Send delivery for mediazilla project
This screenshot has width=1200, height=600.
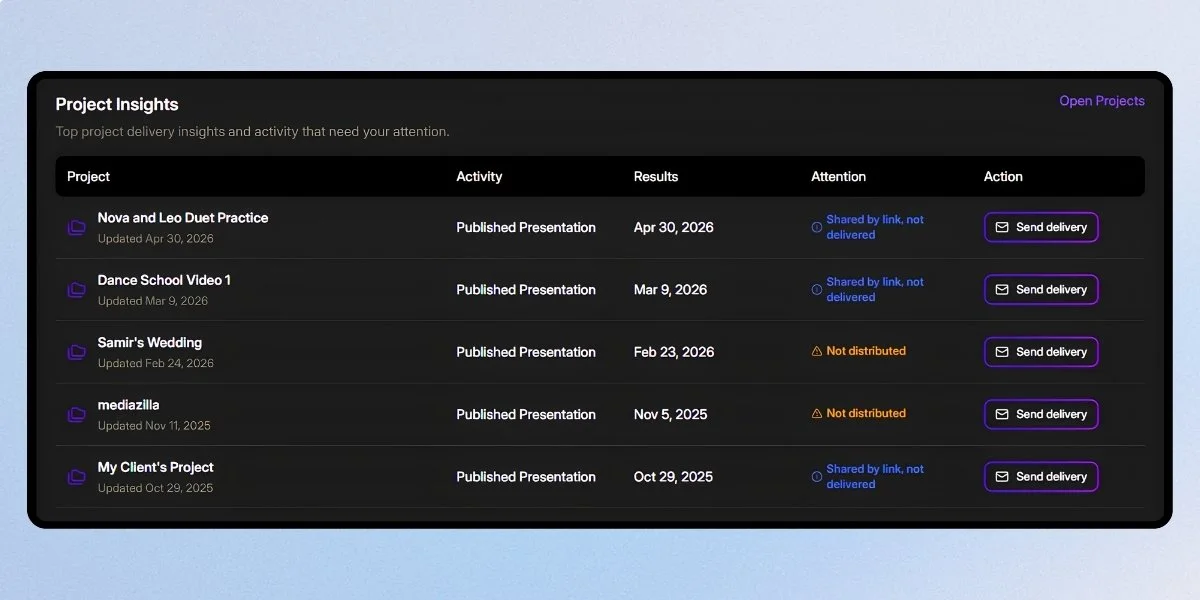(x=1041, y=414)
